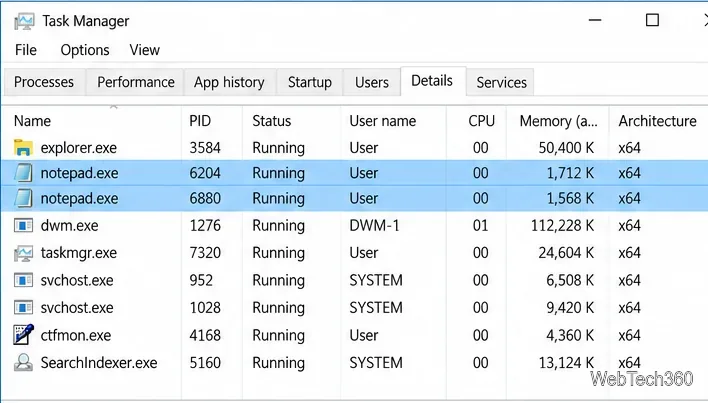This screenshot has width=708, height=403.
Task: Click memory value 24,604 K
Action: click(566, 253)
